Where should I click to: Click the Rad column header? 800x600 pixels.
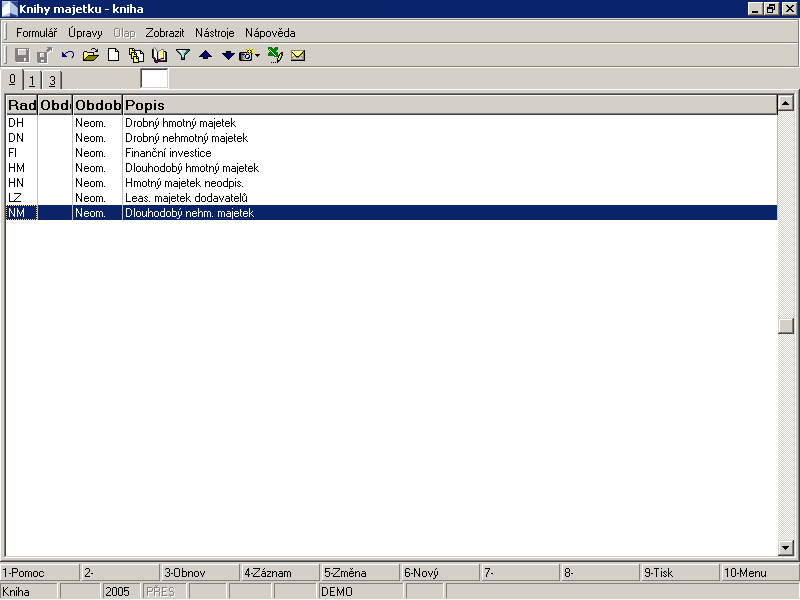tap(22, 105)
